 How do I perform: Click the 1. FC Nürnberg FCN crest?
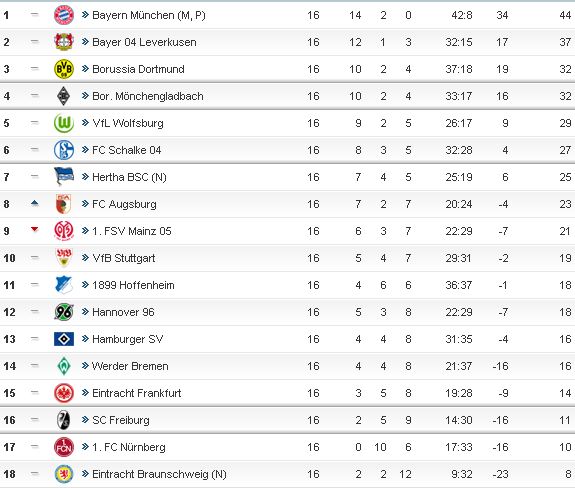pyautogui.click(x=64, y=447)
